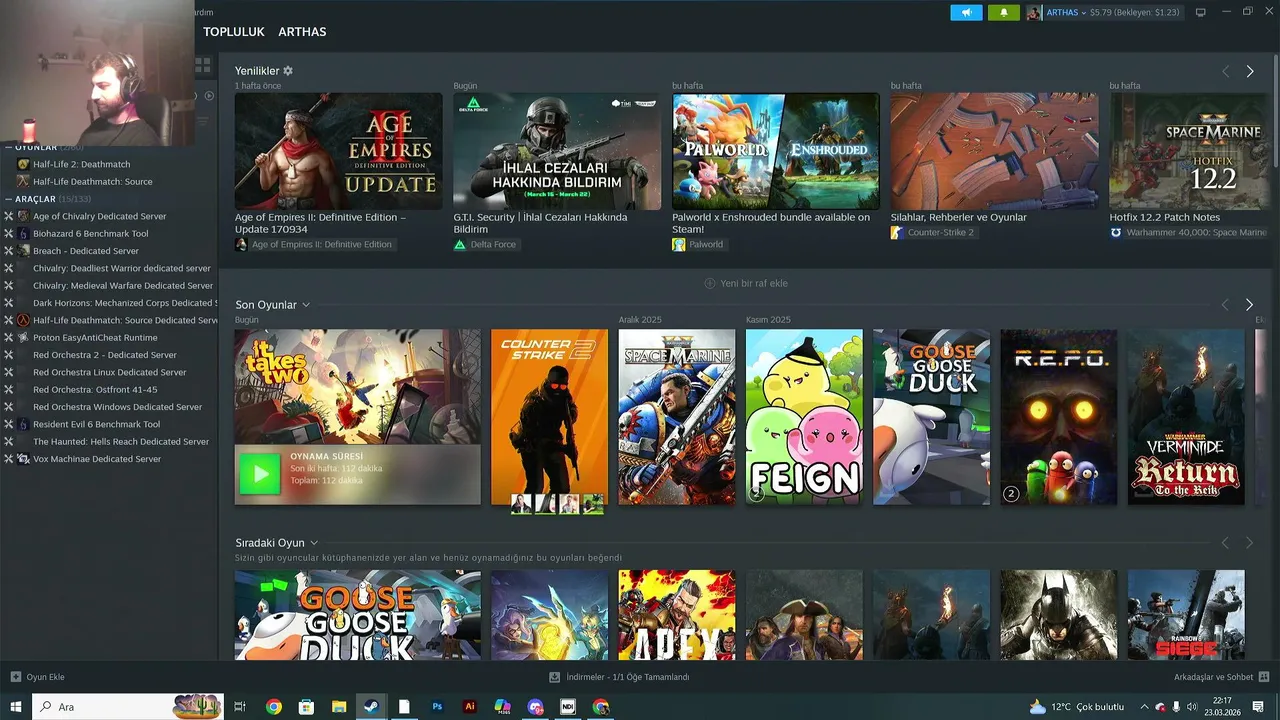Collapse OYUNLAR category in library sidebar
Screen dimensions: 1280x720
click(9, 147)
